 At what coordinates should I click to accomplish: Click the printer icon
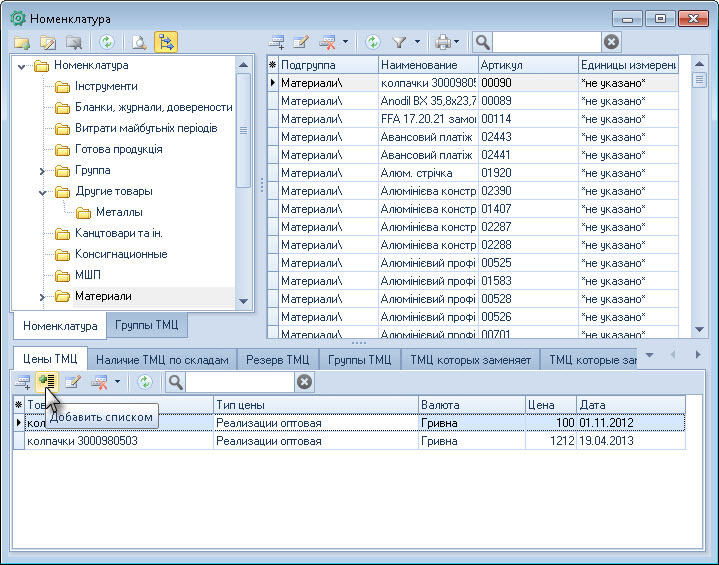point(443,43)
